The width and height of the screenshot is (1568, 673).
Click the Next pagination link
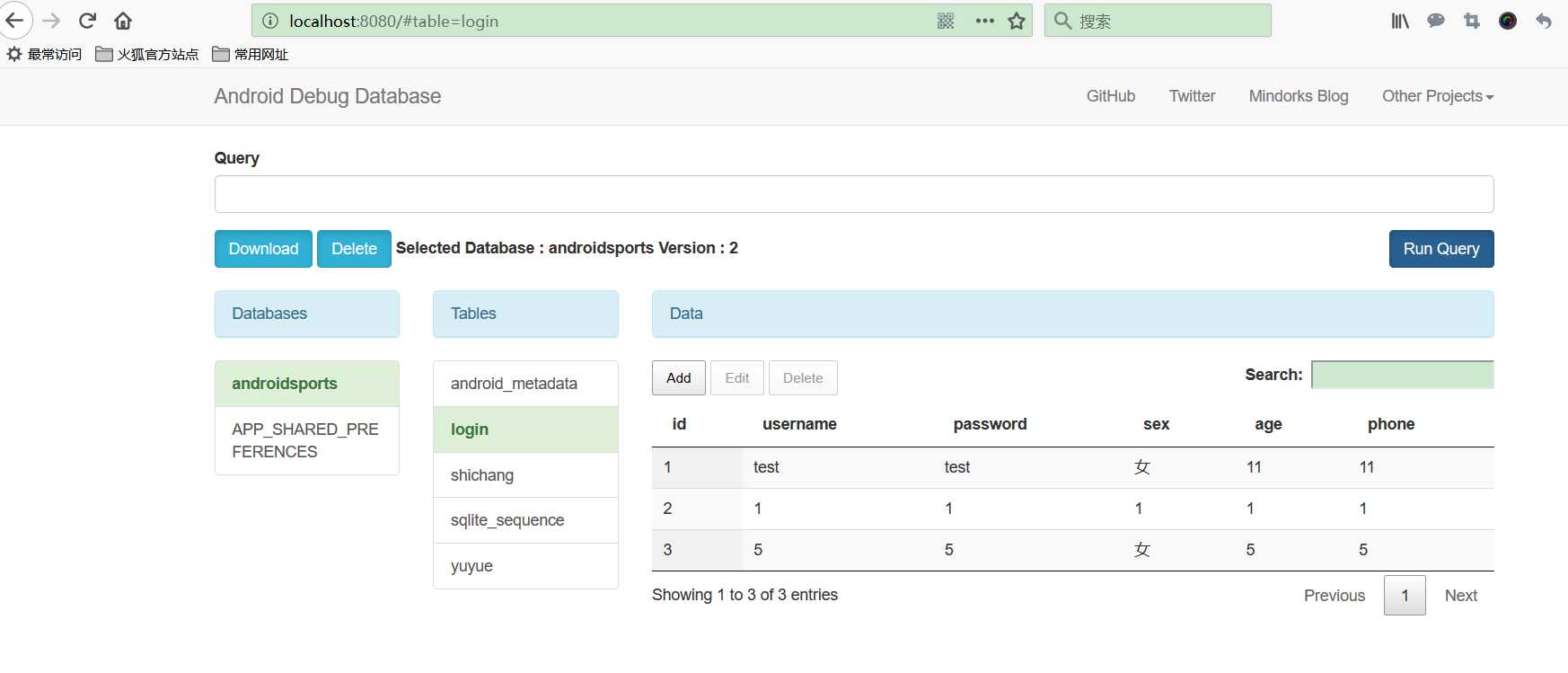(x=1461, y=596)
